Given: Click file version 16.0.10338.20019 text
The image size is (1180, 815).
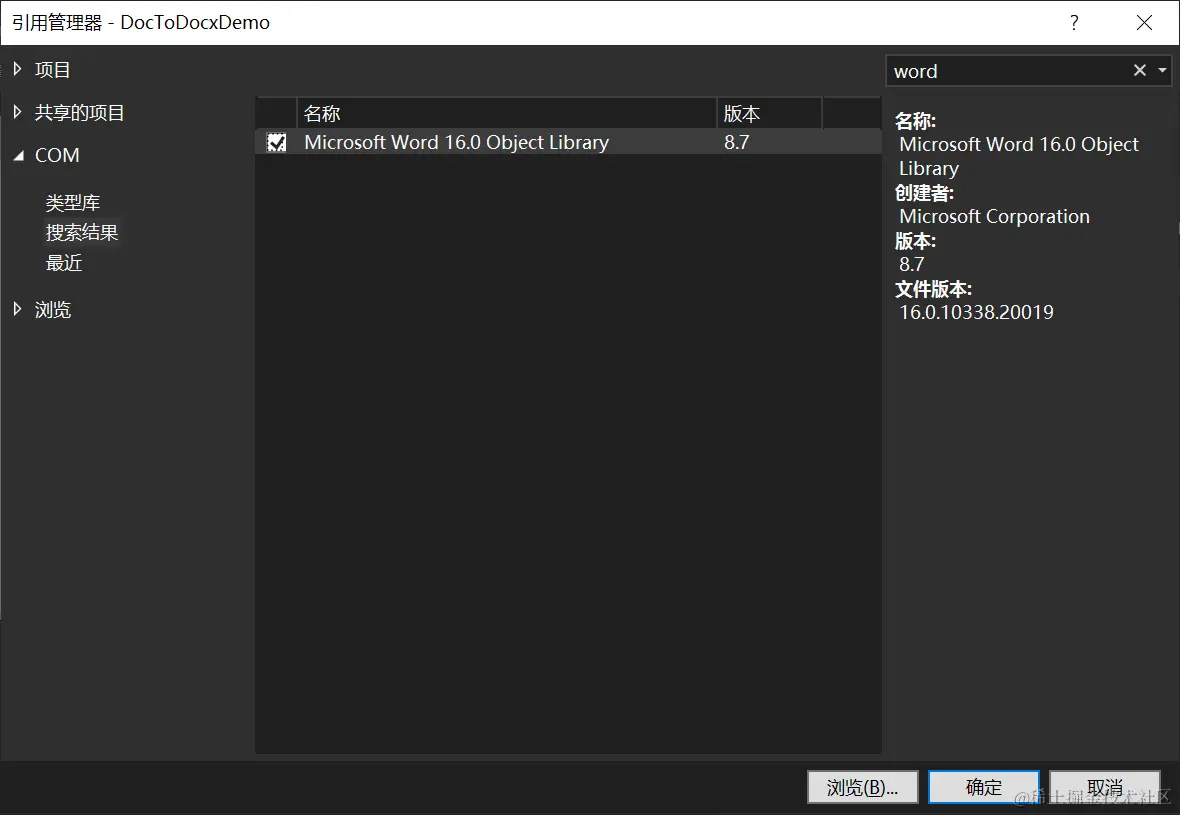Looking at the screenshot, I should pyautogui.click(x=976, y=312).
